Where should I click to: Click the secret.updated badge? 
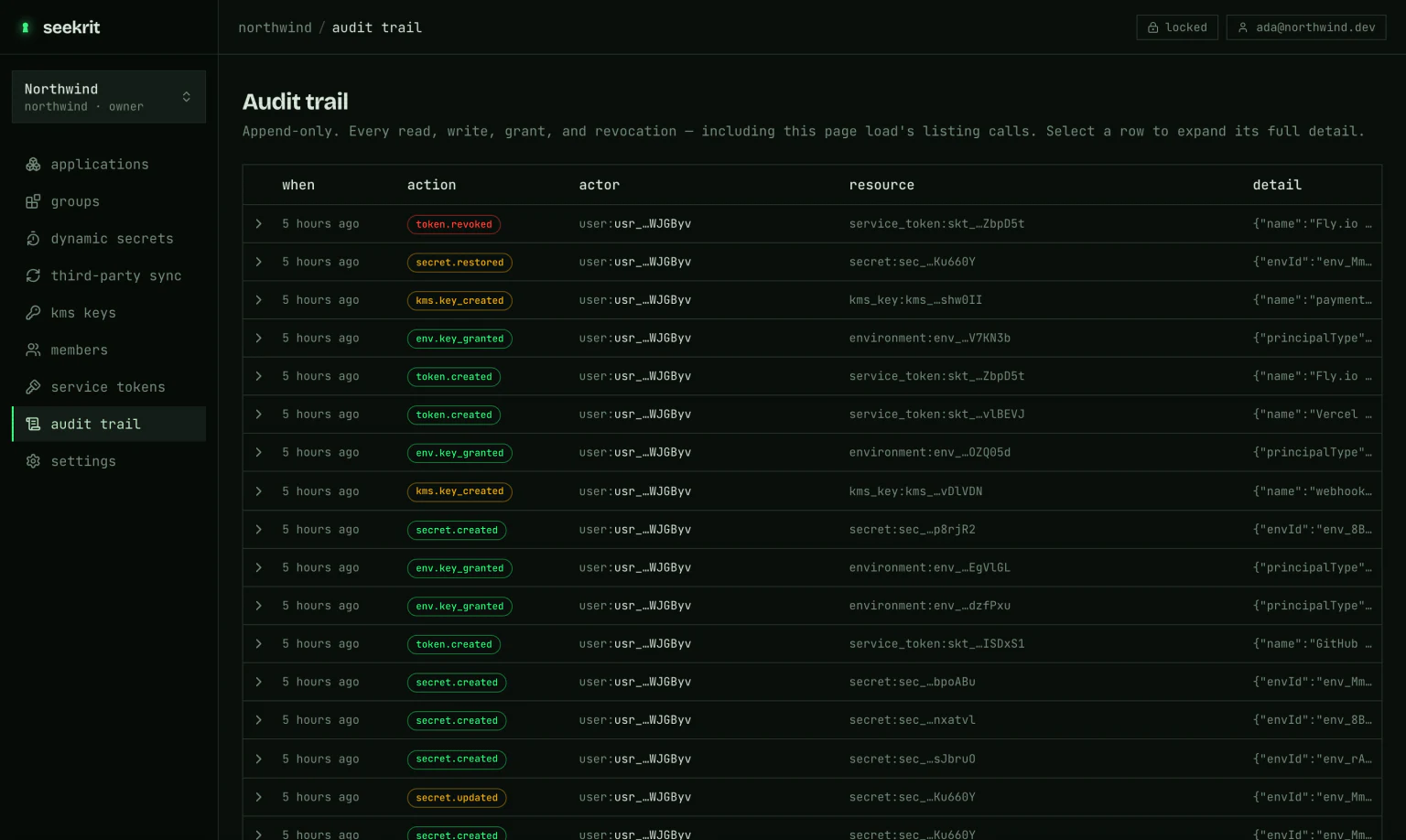click(x=457, y=798)
